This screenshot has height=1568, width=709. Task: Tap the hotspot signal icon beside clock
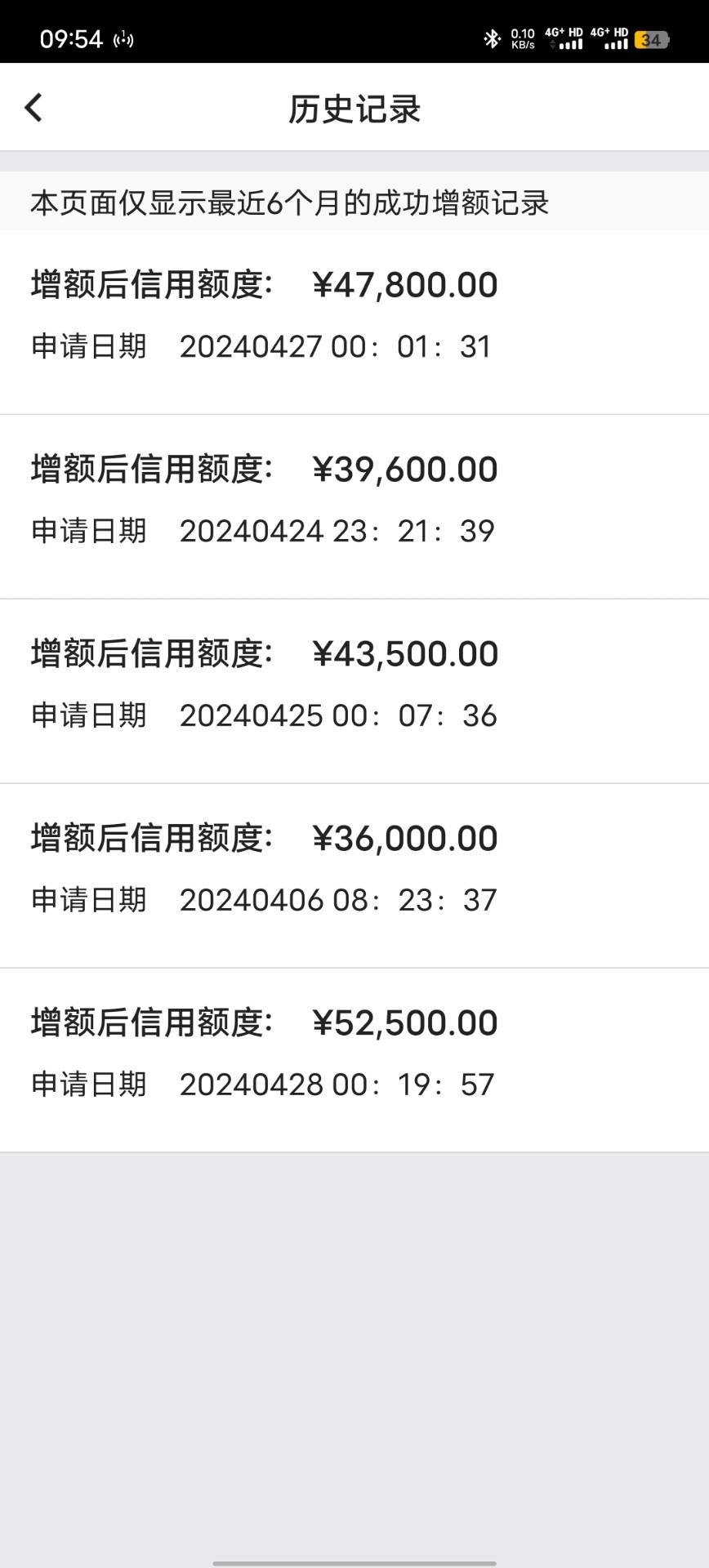click(123, 39)
